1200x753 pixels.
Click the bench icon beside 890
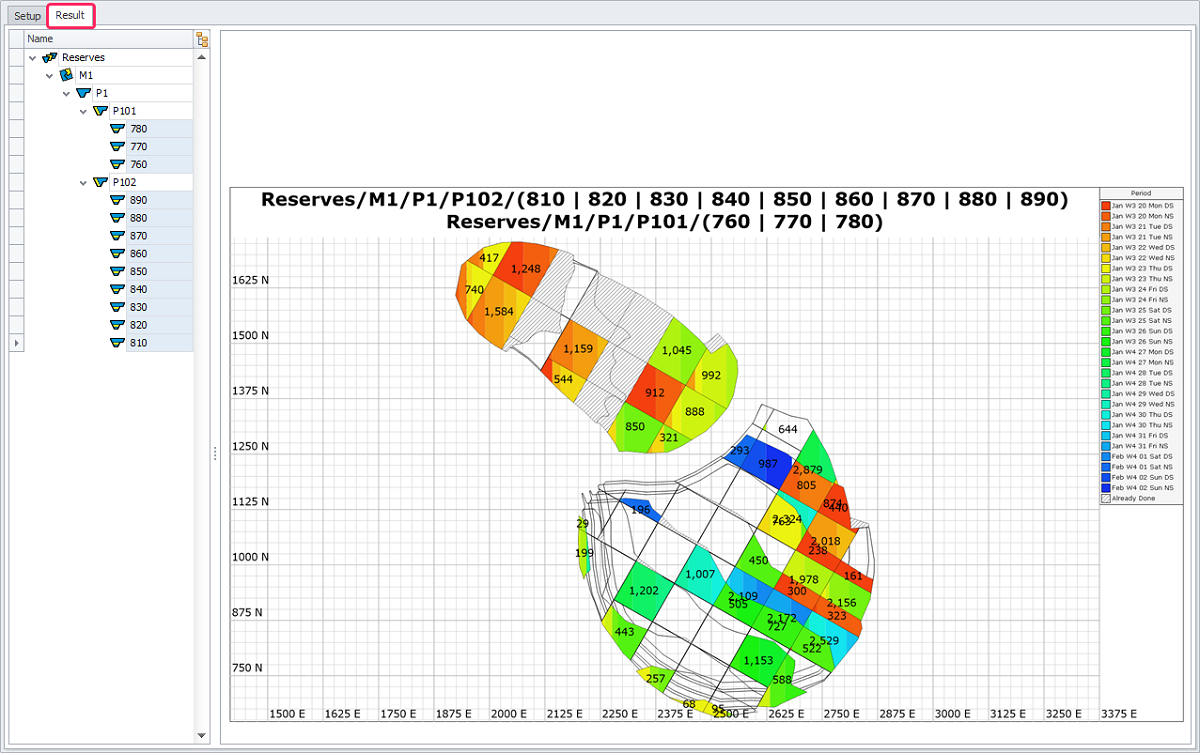point(117,200)
